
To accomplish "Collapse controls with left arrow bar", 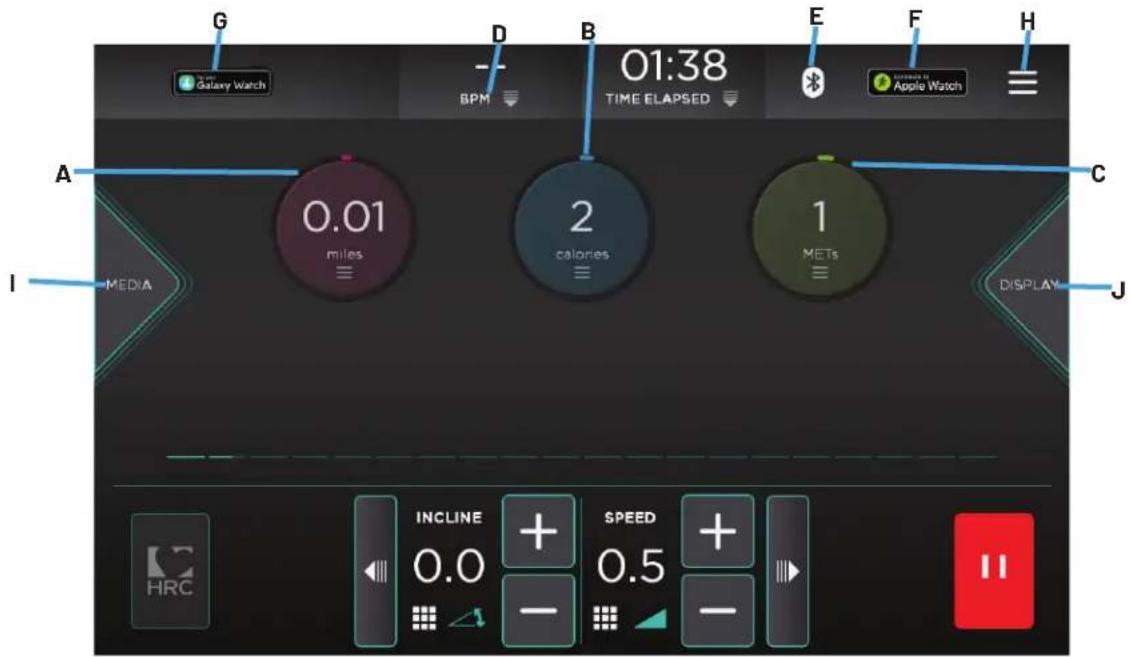I will (x=376, y=570).
